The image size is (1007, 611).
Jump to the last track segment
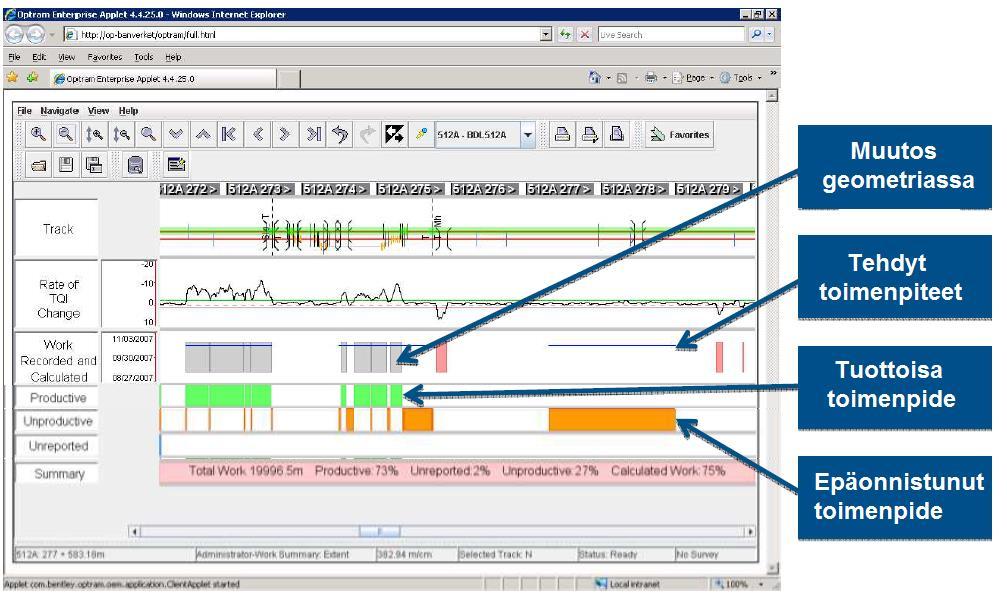click(313, 134)
